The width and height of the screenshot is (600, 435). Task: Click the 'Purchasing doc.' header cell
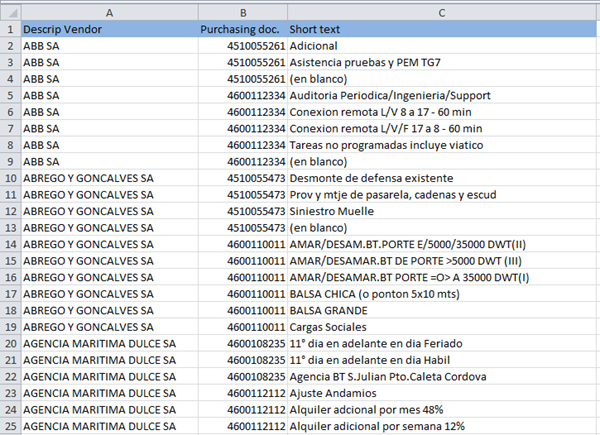(243, 29)
